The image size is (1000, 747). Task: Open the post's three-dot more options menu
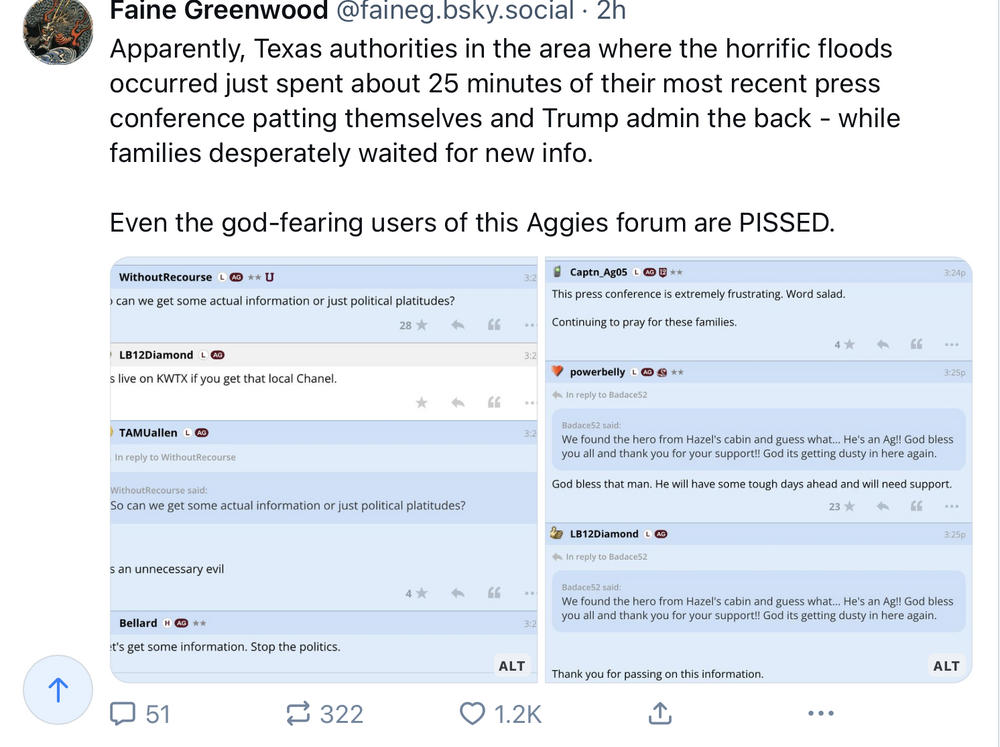click(x=820, y=713)
